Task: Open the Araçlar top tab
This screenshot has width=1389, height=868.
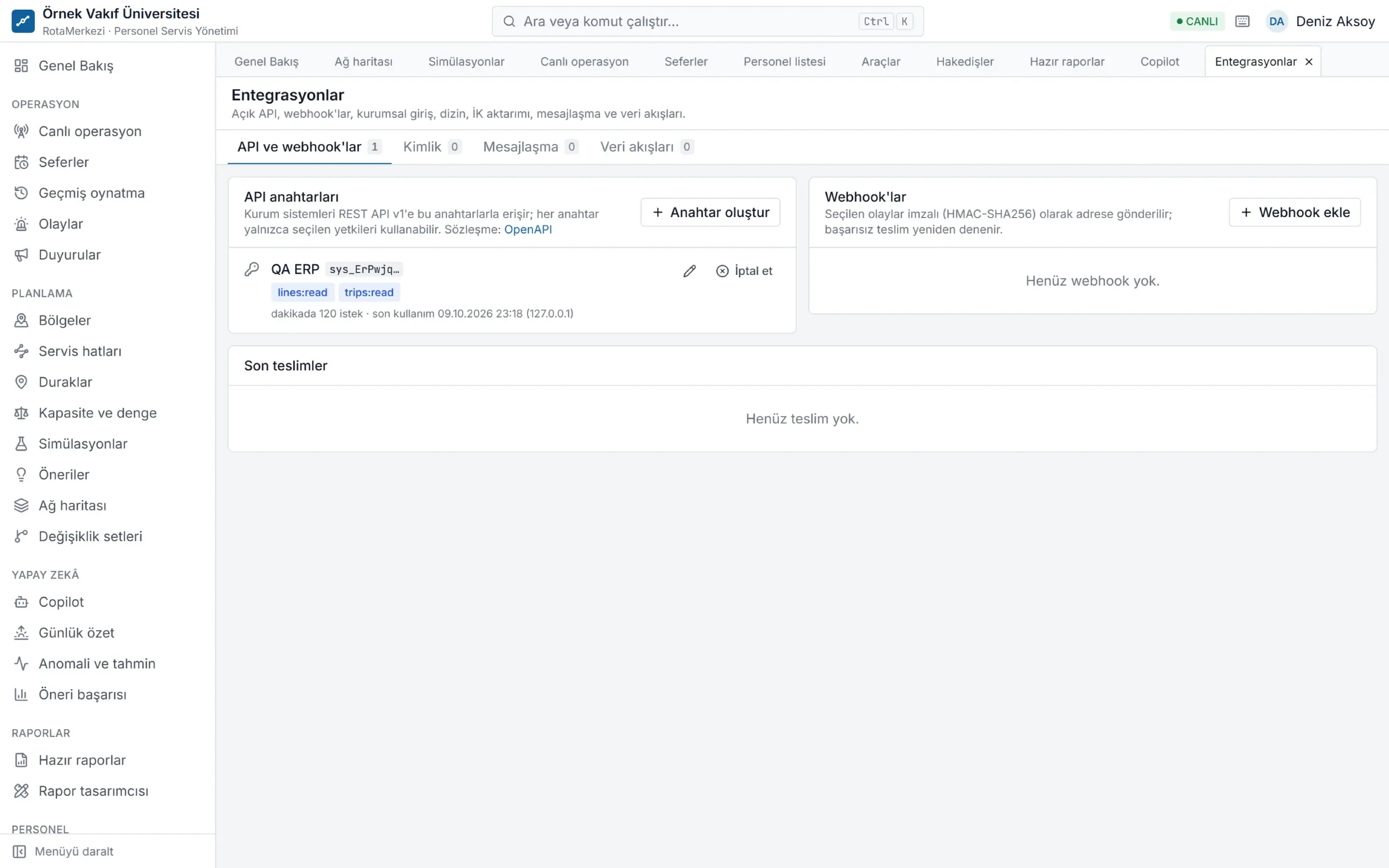Action: (x=880, y=62)
